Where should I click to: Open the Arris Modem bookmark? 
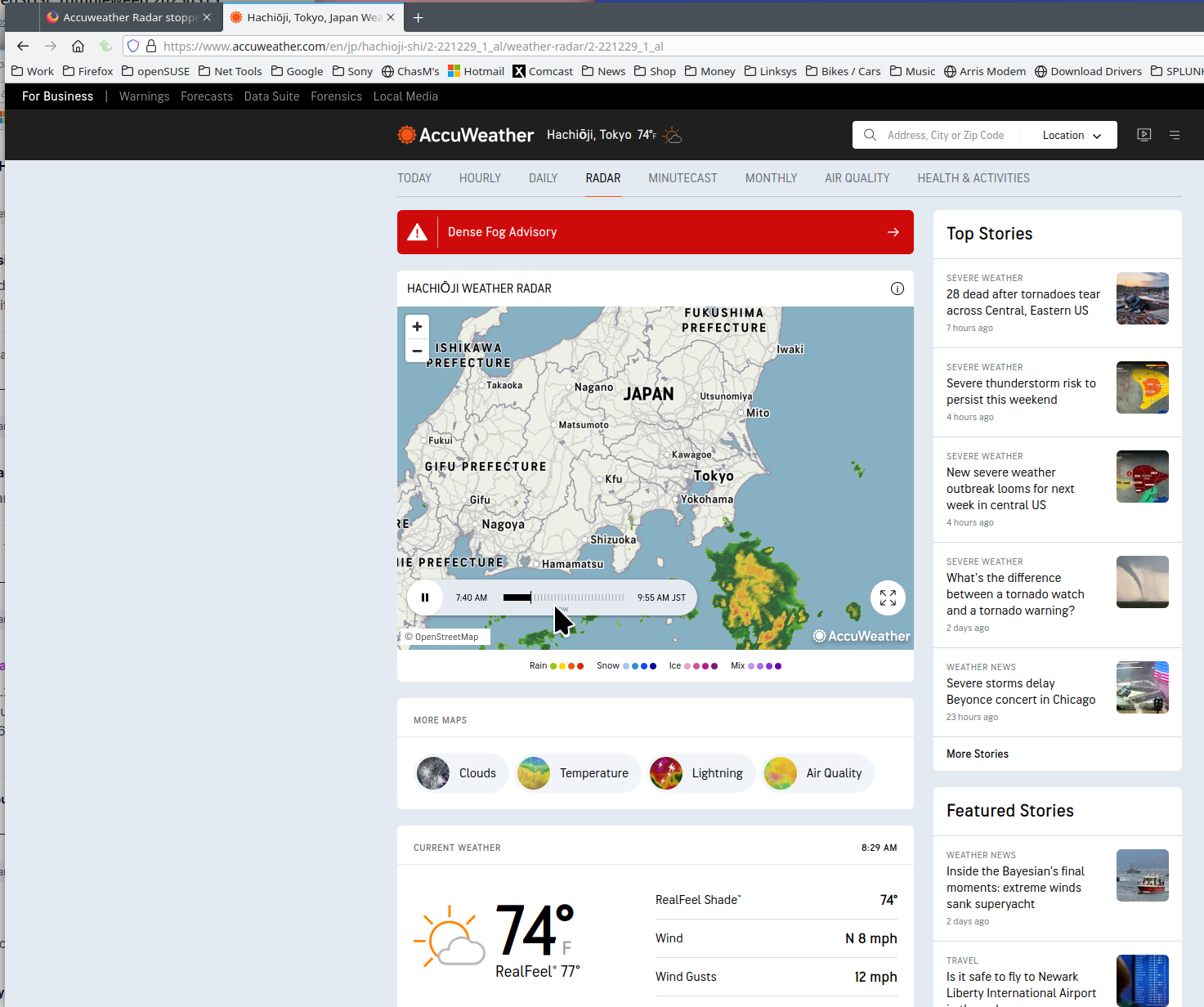(985, 71)
